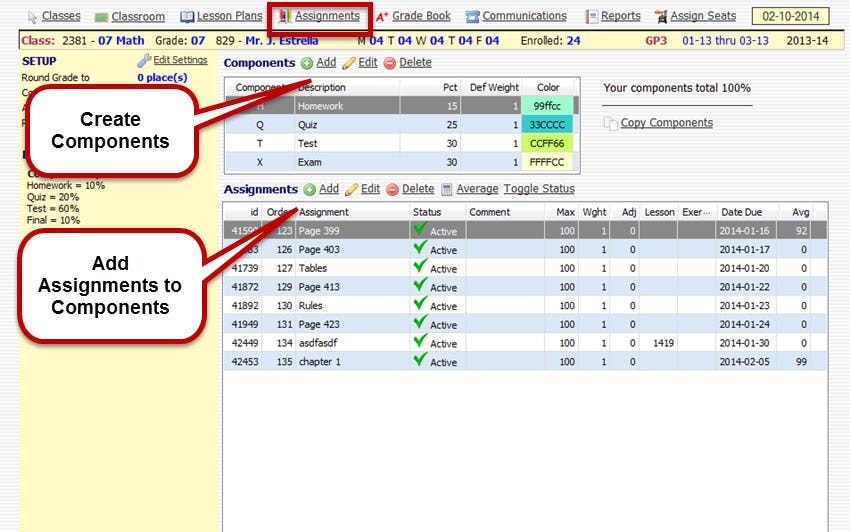Viewport: 850px width, 532px height.
Task: Click the 07 Math class name
Action: pyautogui.click(x=121, y=41)
